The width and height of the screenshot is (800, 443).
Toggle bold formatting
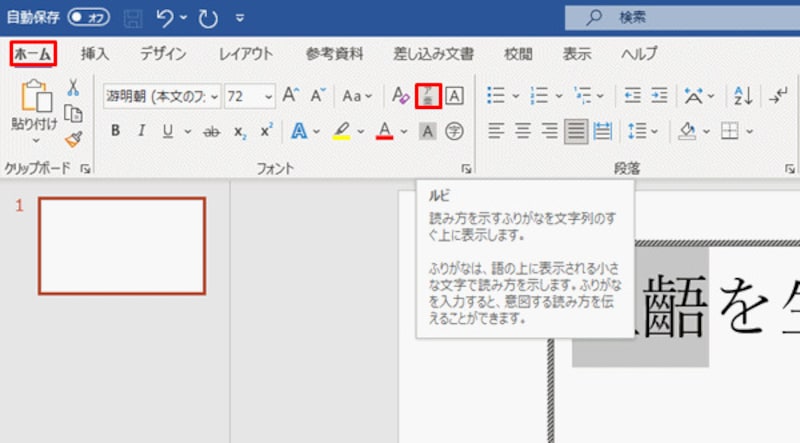tap(115, 131)
